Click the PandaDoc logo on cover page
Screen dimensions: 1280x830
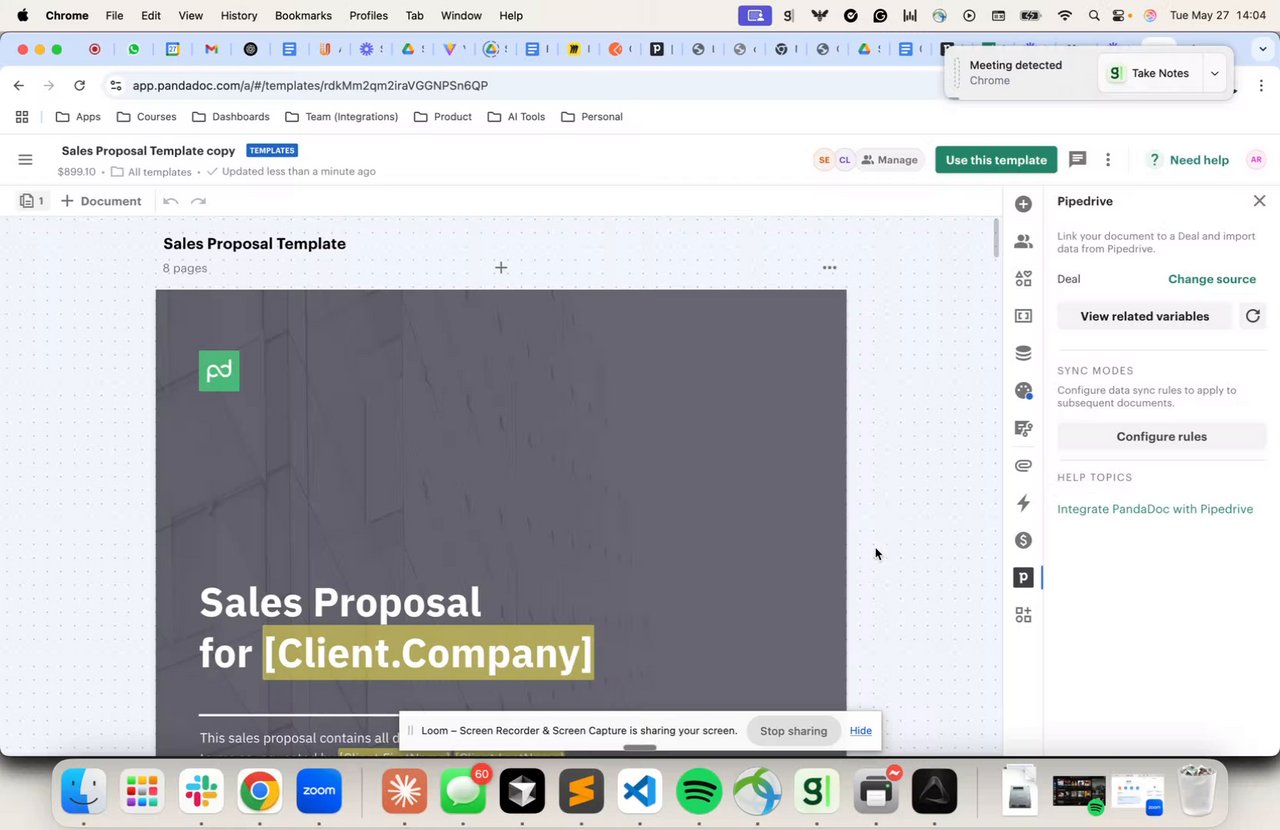(219, 371)
